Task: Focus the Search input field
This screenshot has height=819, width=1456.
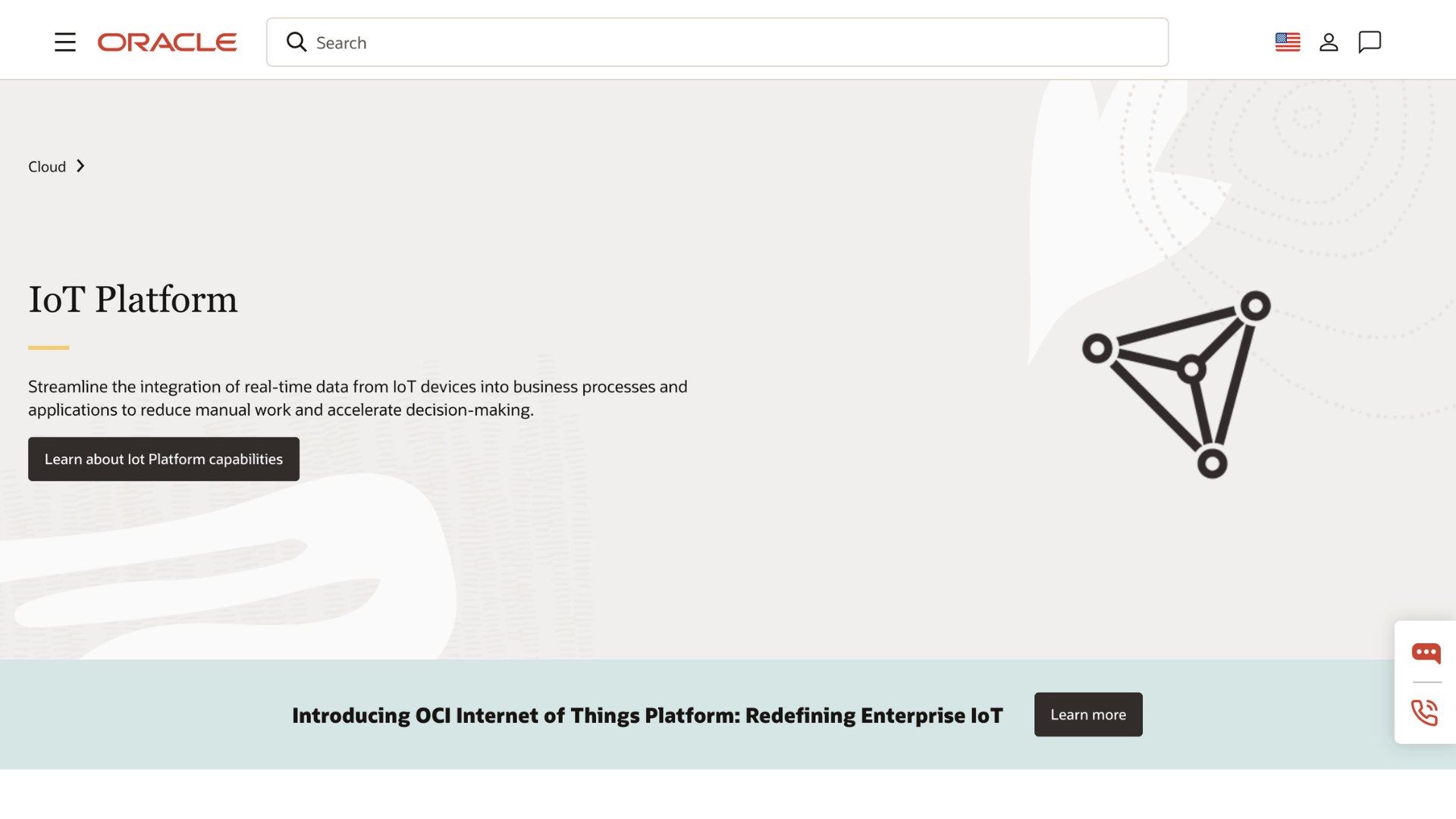Action: pos(717,42)
